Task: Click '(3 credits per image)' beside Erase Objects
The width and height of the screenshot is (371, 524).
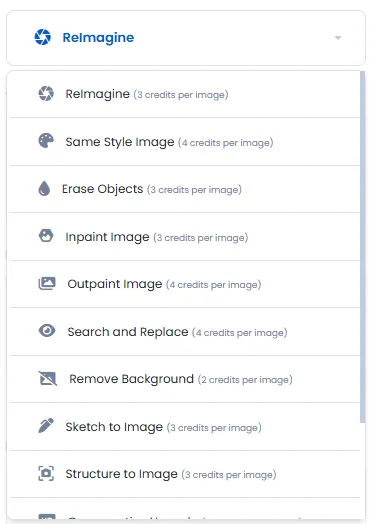Action: pos(194,190)
